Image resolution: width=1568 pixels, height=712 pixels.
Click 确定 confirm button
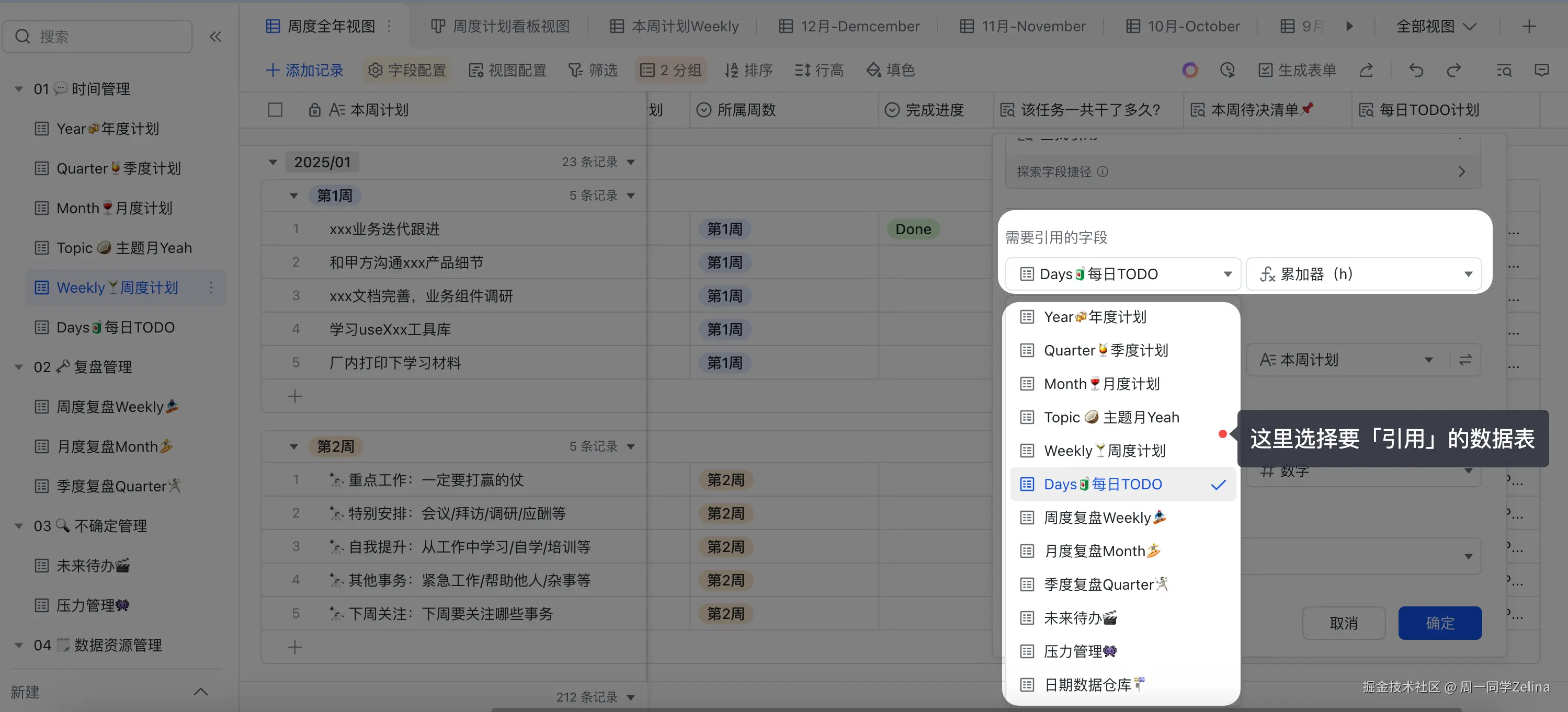point(1439,623)
